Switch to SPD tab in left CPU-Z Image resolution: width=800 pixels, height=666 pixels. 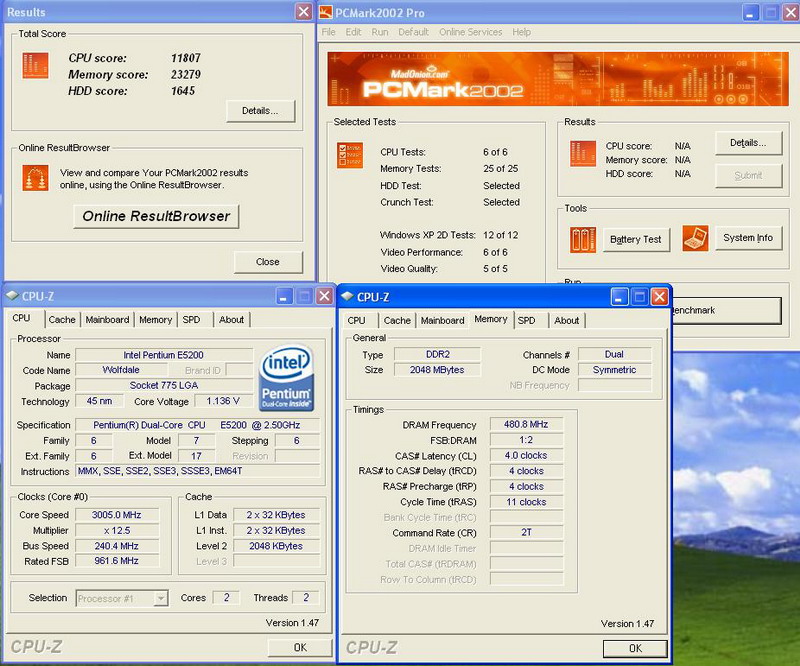pyautogui.click(x=191, y=320)
